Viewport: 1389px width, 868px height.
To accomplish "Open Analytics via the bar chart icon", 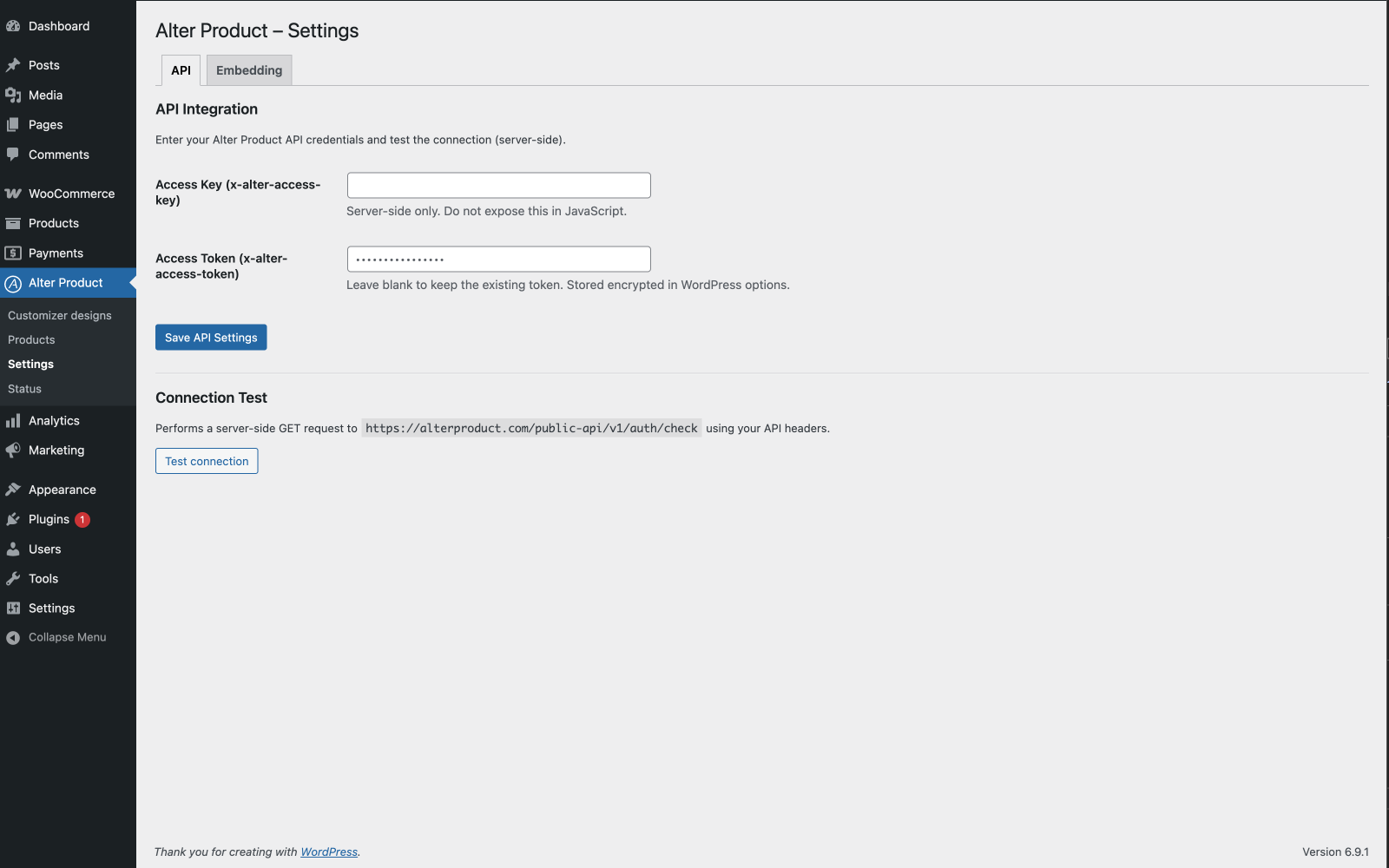I will [13, 420].
